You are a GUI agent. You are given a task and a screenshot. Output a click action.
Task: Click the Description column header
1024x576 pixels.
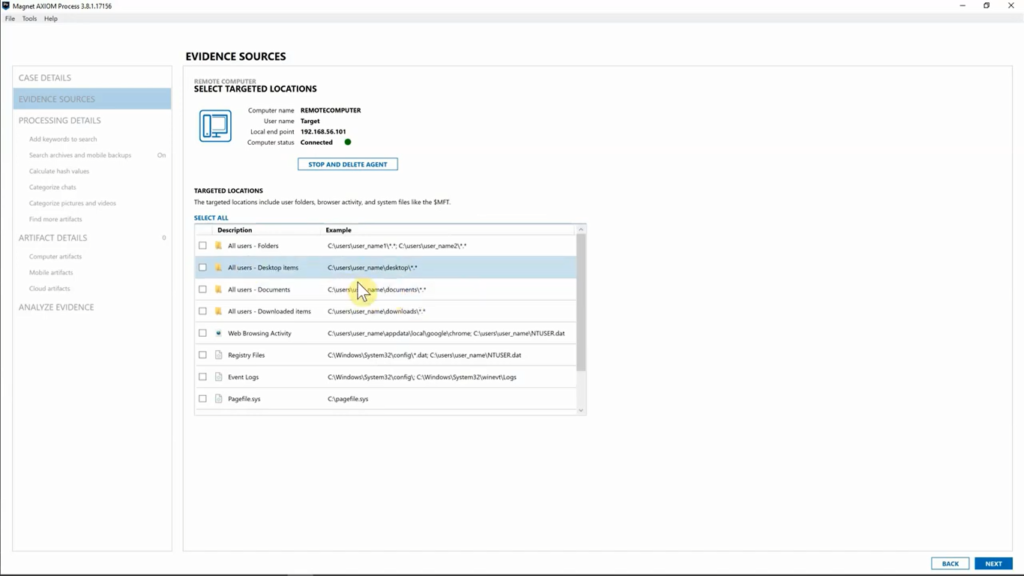(234, 230)
